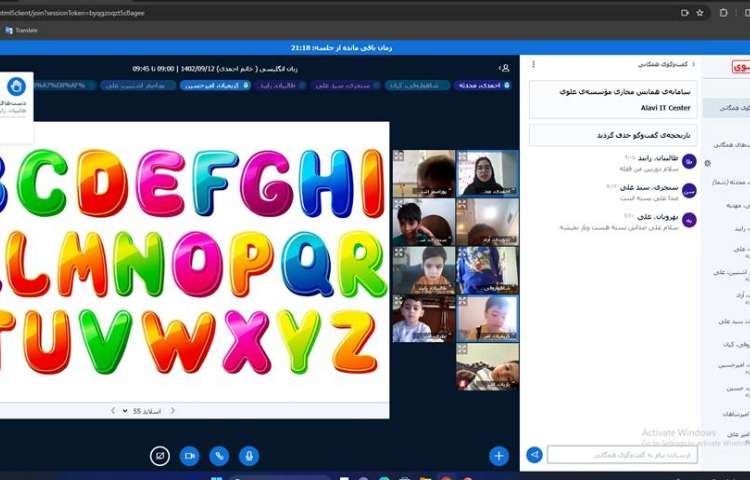Open the slide number dropdown chevron
The width and height of the screenshot is (750, 480).
[x=125, y=411]
